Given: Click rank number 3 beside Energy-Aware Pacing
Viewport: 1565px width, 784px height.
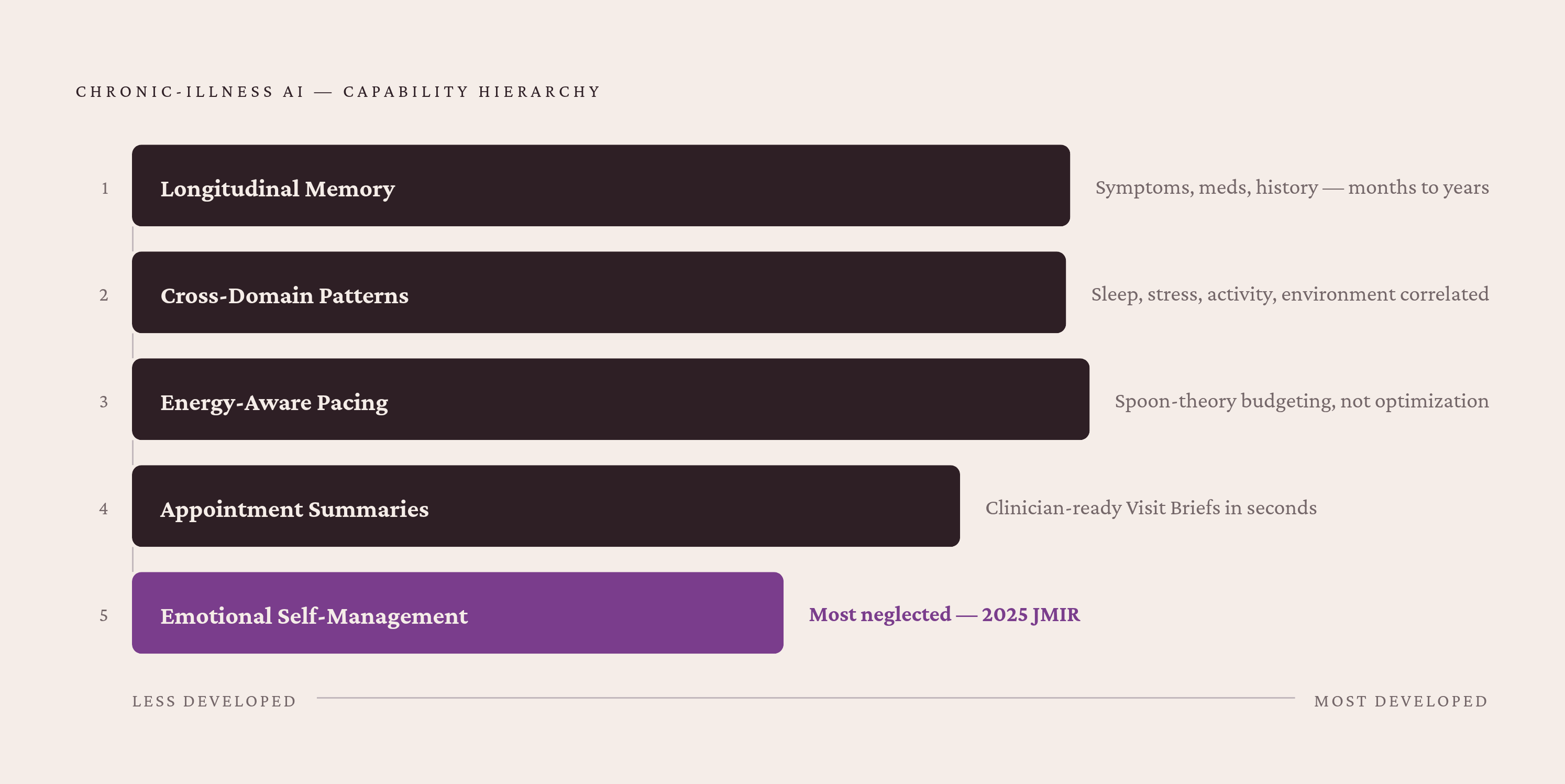Looking at the screenshot, I should click(104, 402).
